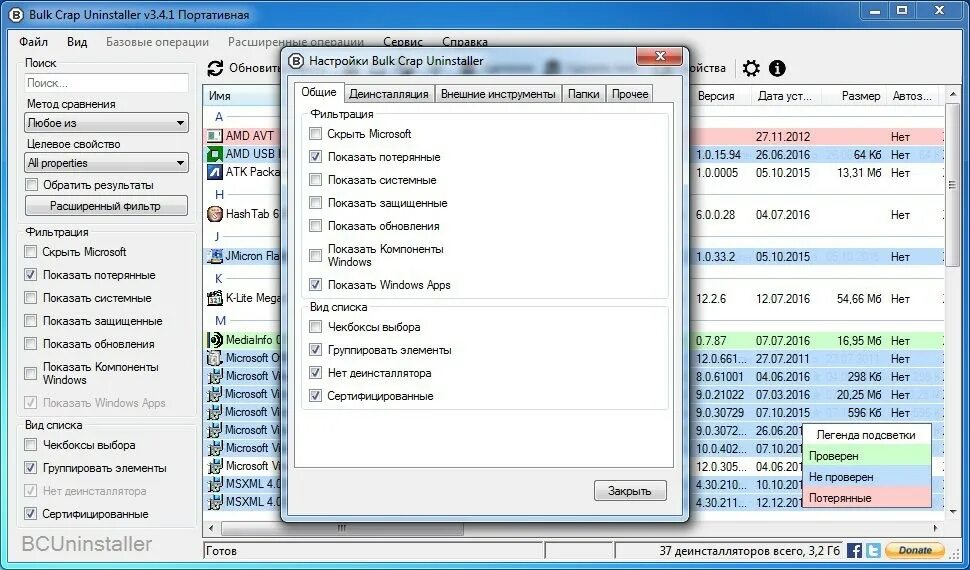This screenshot has width=970, height=570.
Task: Uncheck 'Сертифицированные' in the settings dialog
Action: 315,396
